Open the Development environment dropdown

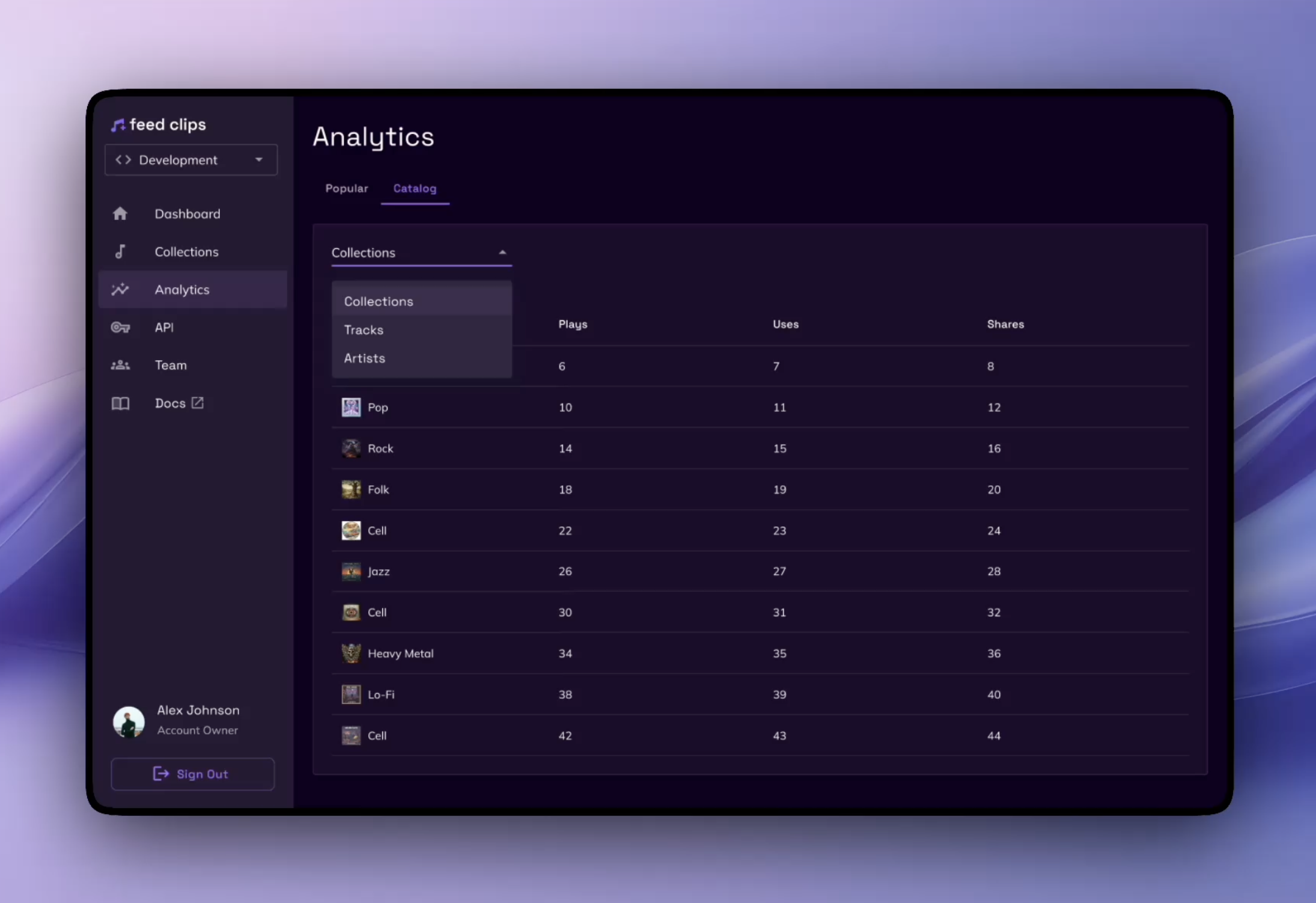(x=191, y=160)
